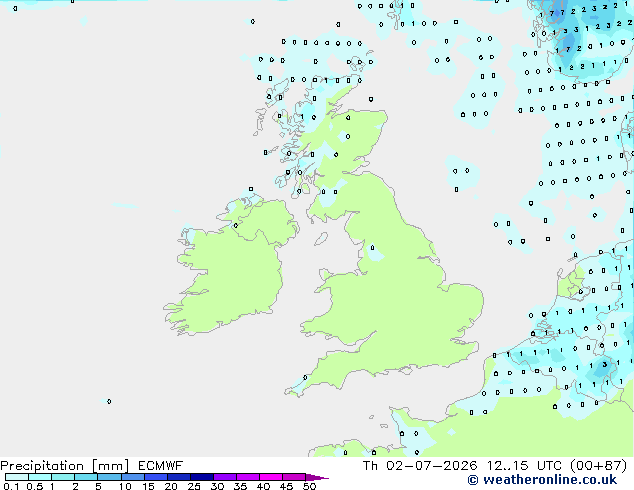The width and height of the screenshot is (634, 490).
Task: Pick the 40–45 mm magenta legend swatch
Action: [271, 477]
